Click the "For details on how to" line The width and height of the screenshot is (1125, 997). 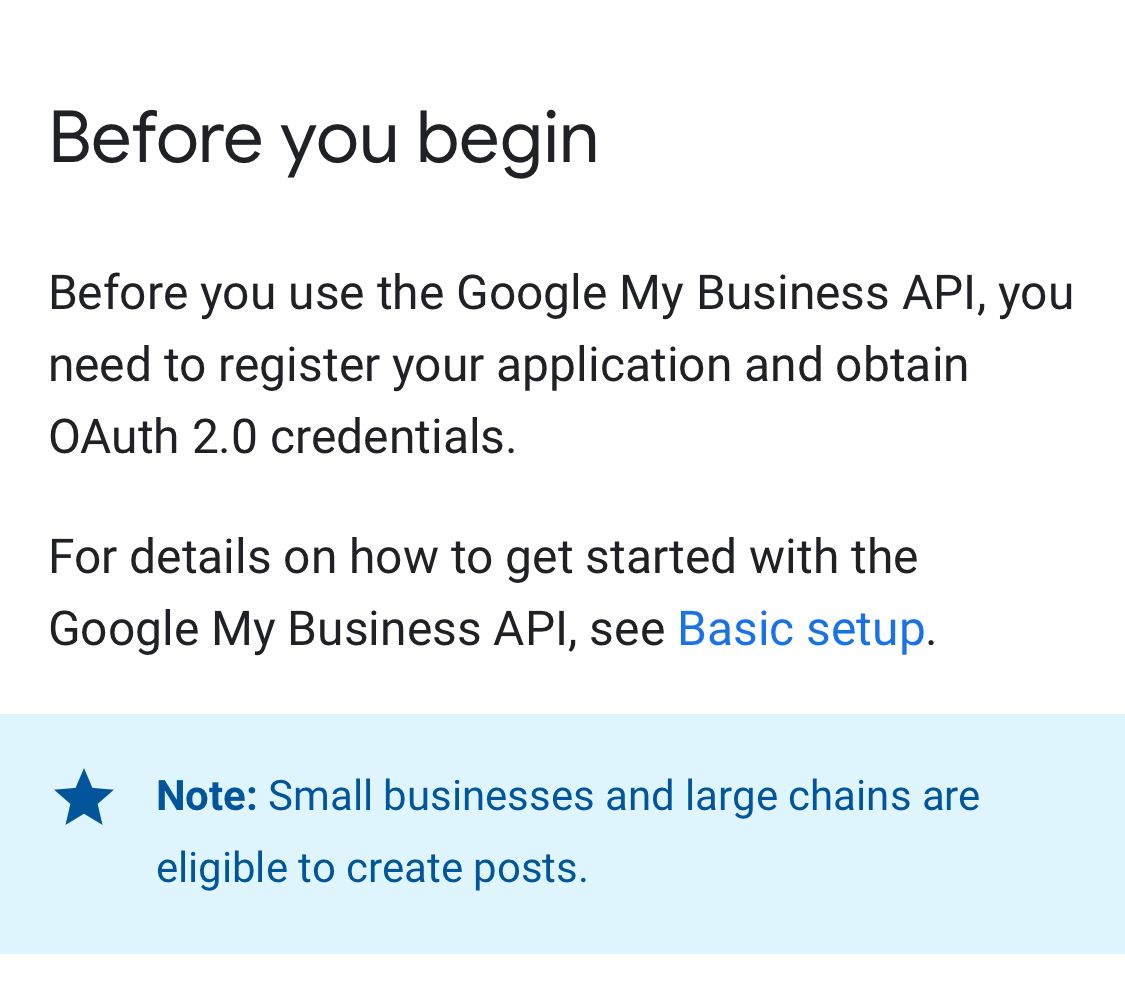pyautogui.click(x=271, y=557)
